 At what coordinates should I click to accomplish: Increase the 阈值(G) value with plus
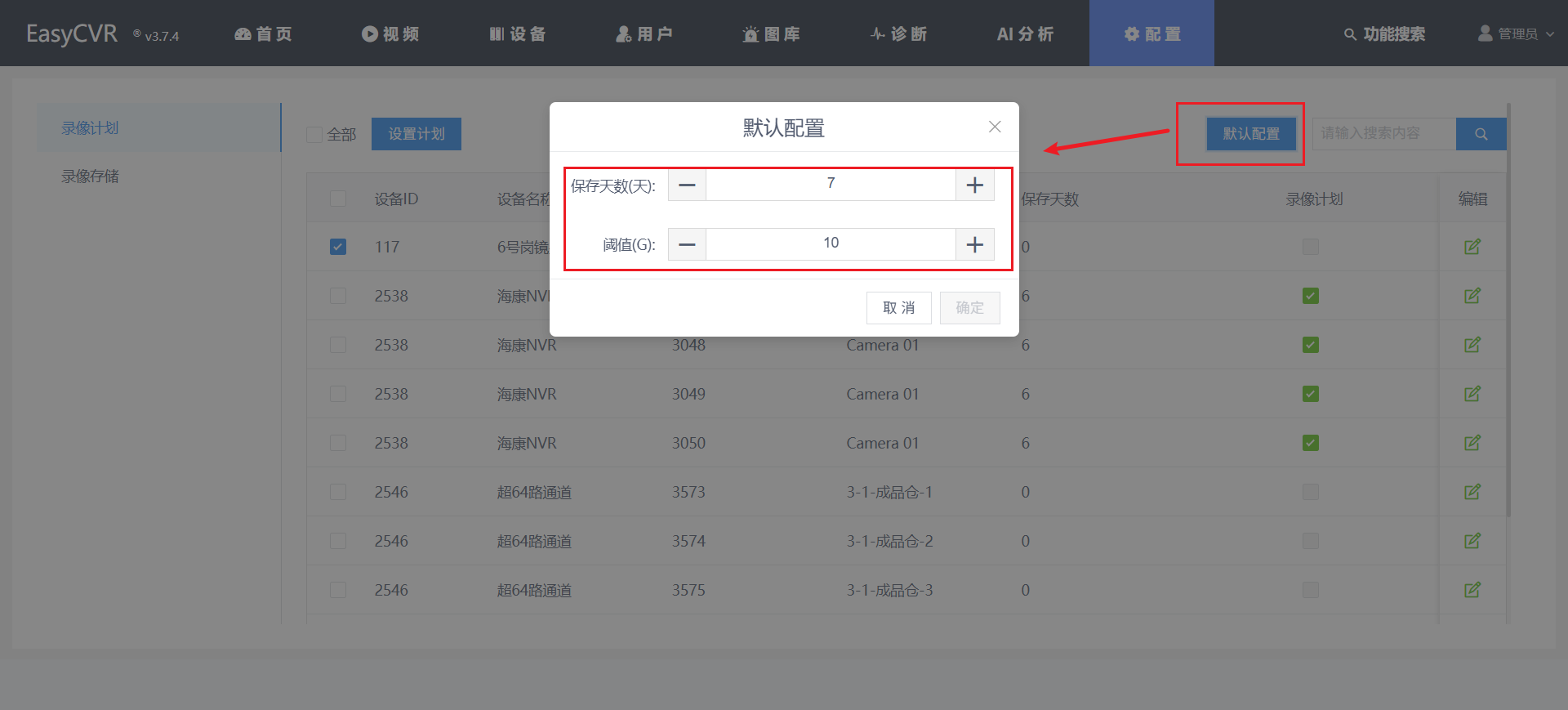[x=974, y=245]
